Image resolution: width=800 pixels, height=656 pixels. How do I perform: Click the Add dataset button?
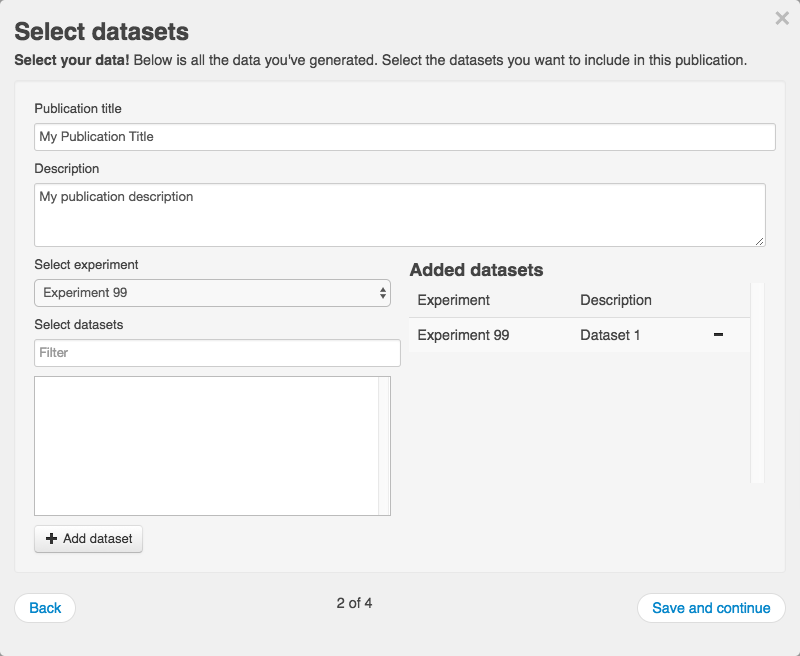pyautogui.click(x=88, y=539)
